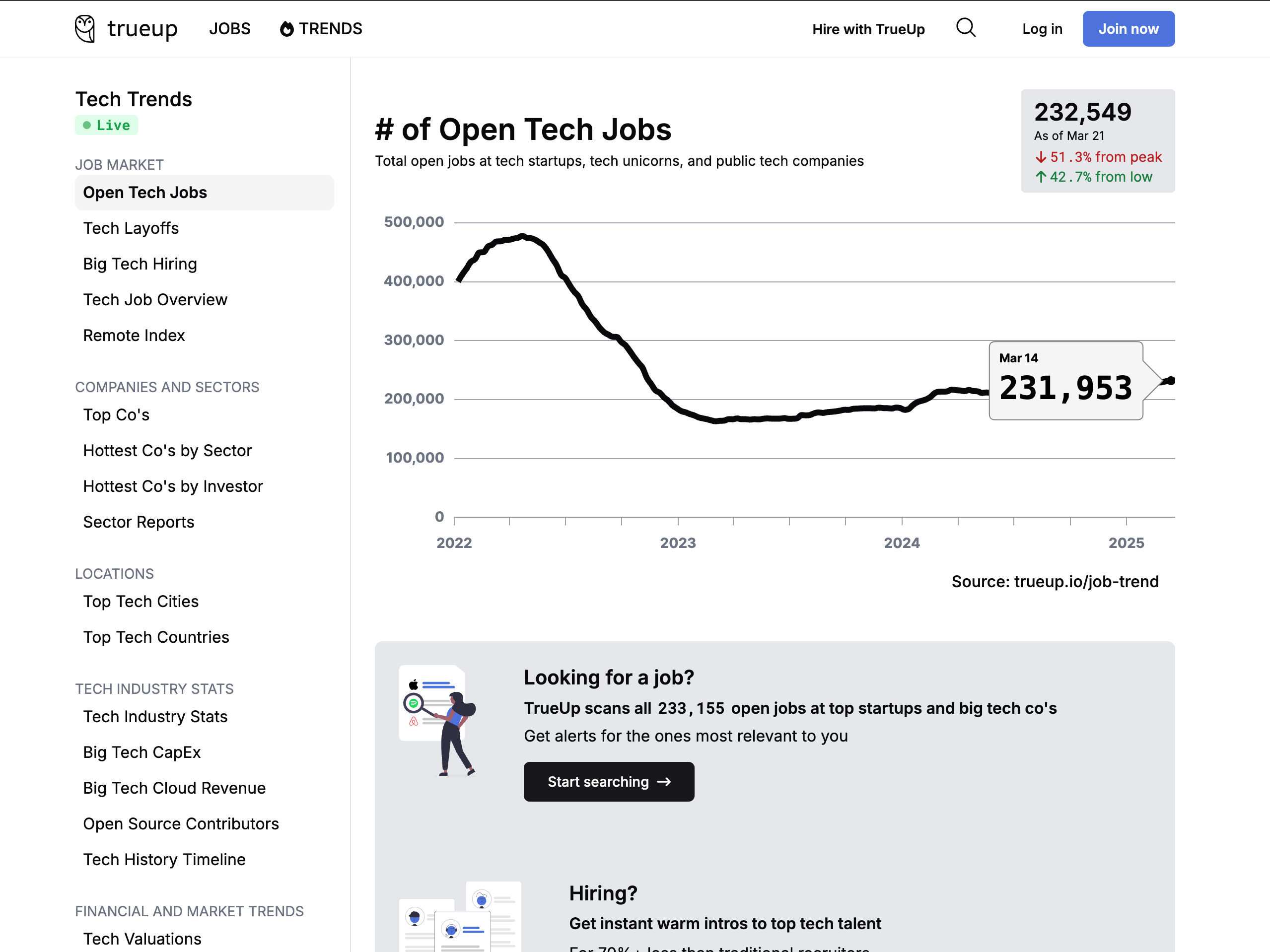Open Hire with TrueUp link

tap(868, 29)
